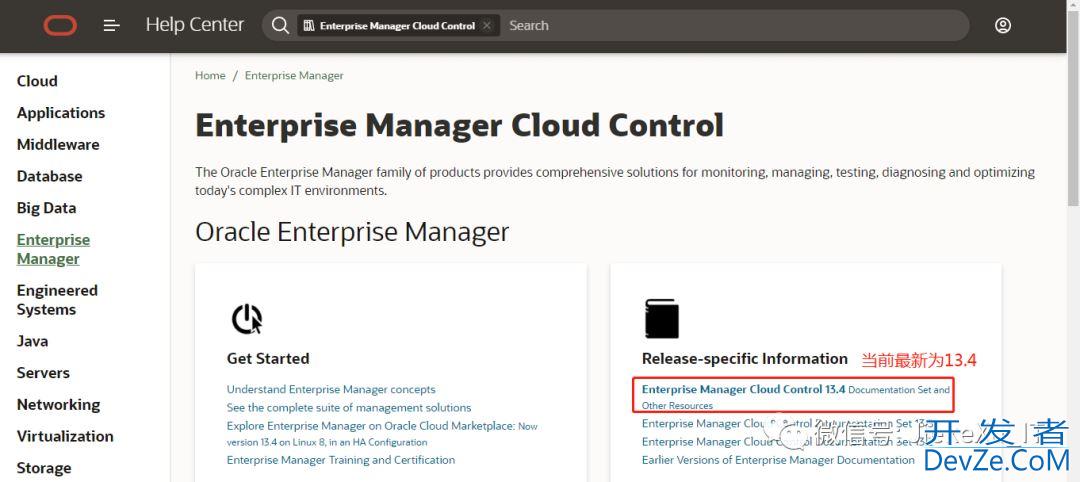Select Enterprise Manager in the sidebar

coord(53,249)
